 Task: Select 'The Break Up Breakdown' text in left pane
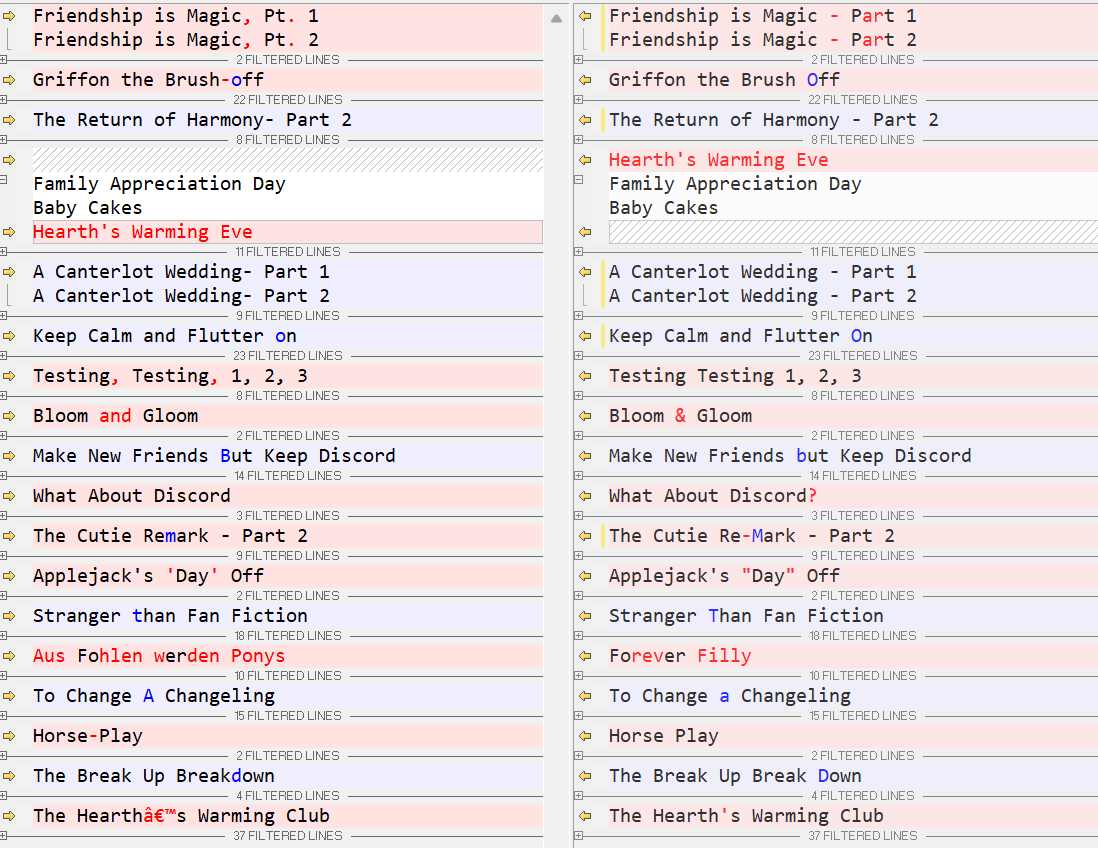[154, 776]
